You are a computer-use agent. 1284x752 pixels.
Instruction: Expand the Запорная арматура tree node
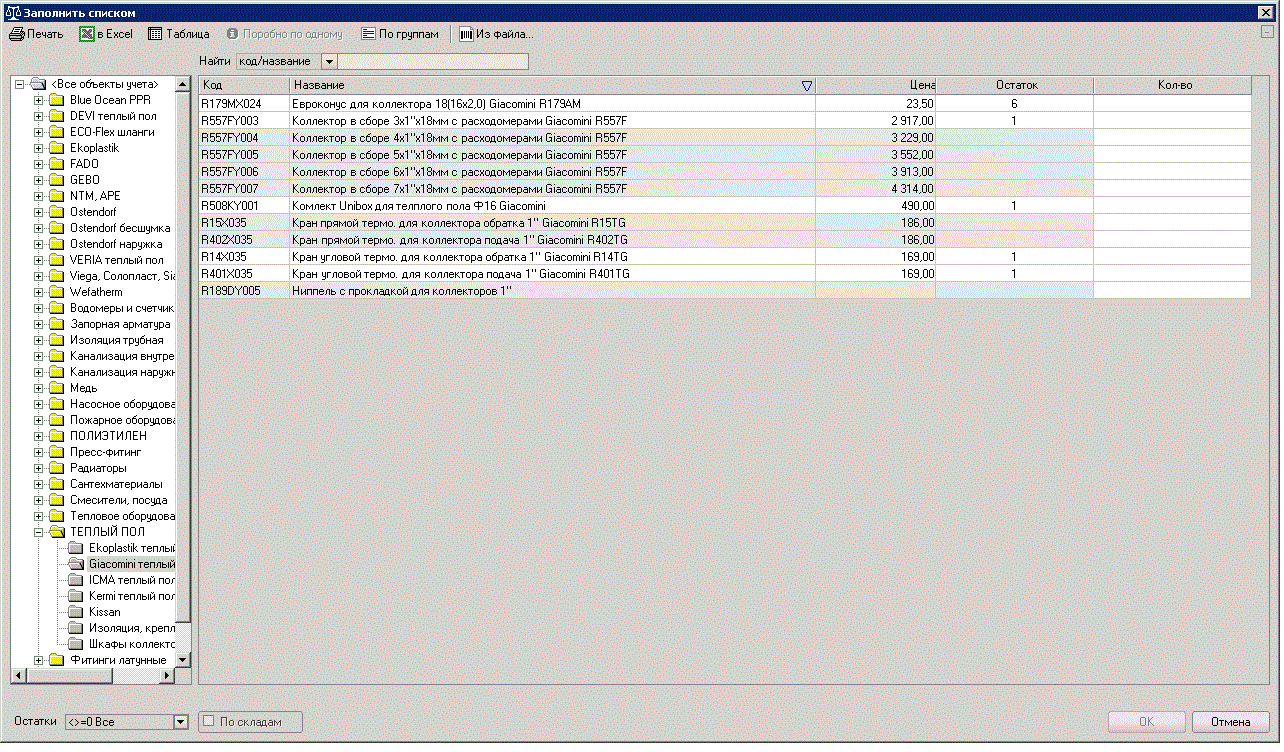[x=39, y=324]
